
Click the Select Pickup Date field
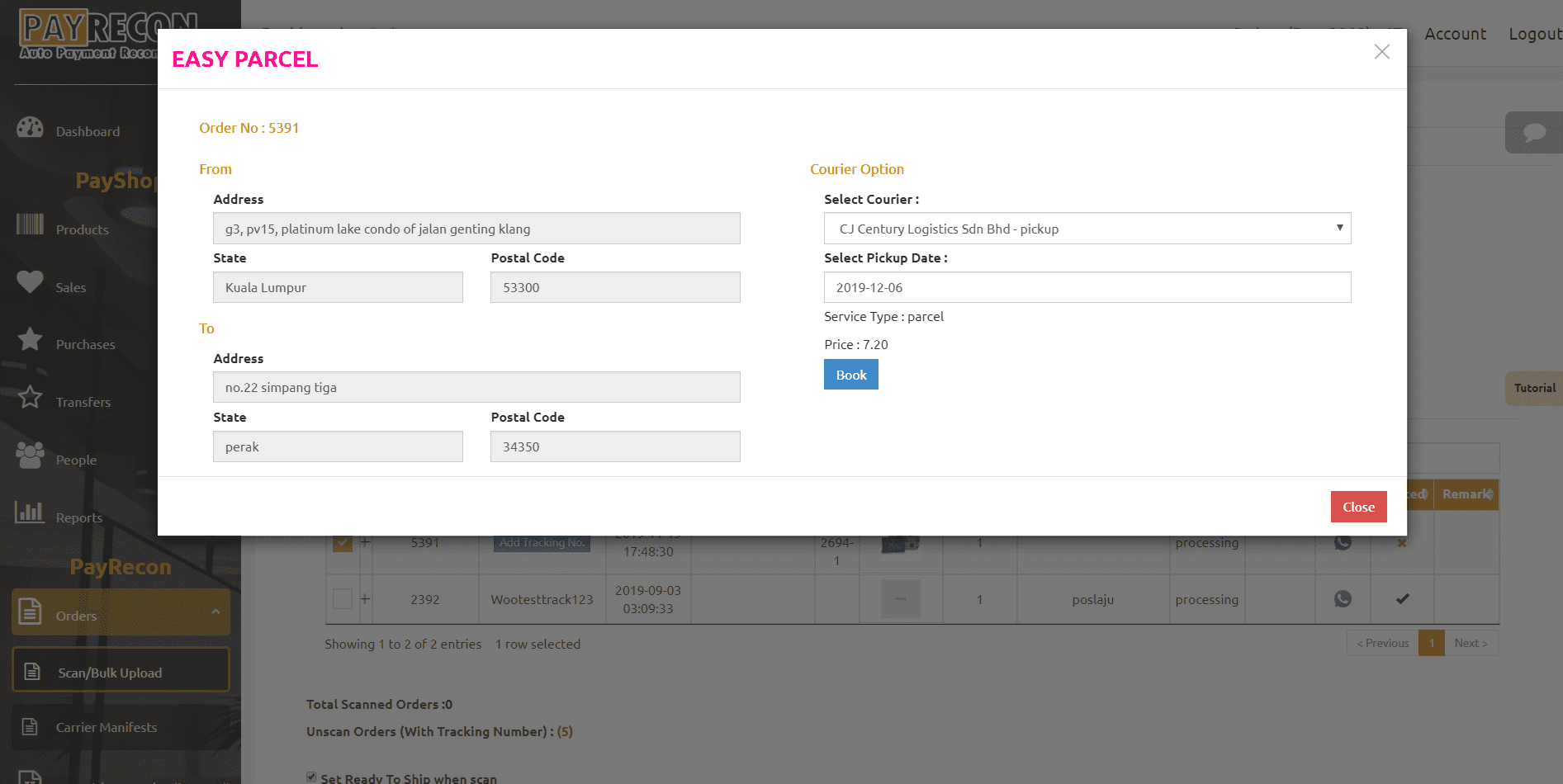pyautogui.click(x=1087, y=287)
